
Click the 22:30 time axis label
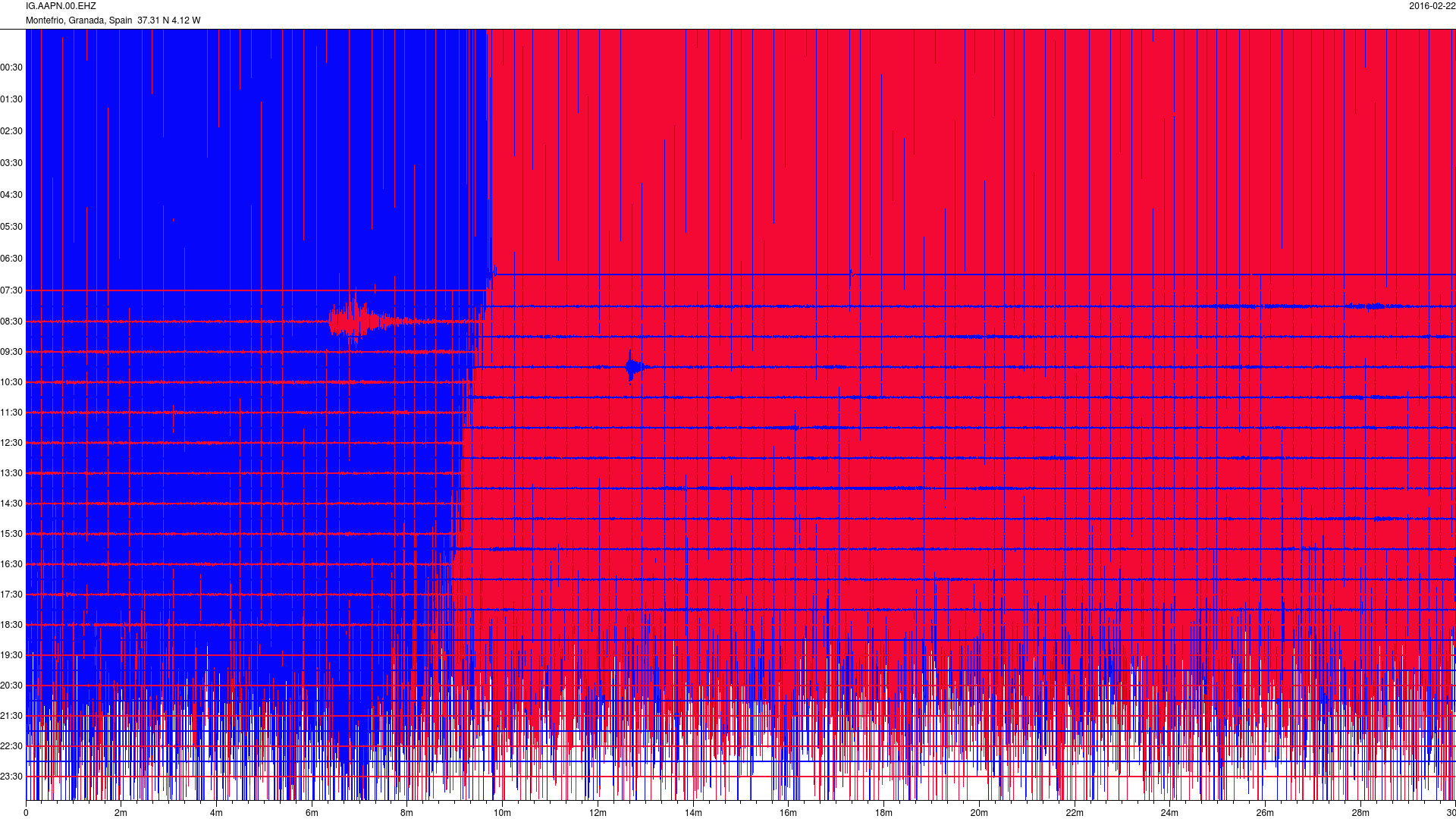pos(11,746)
